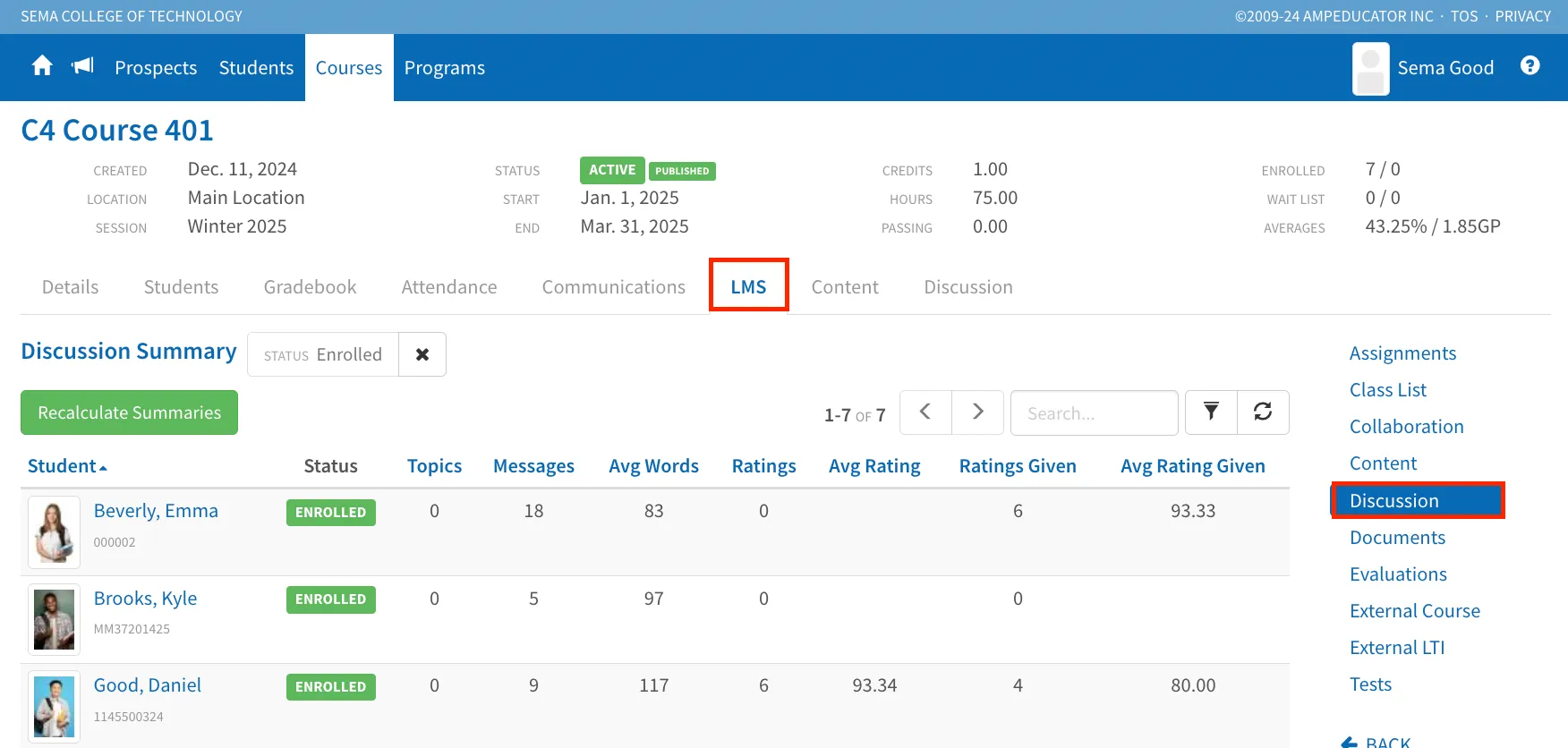Click into the Search field
Viewport: 1568px width, 748px height.
pos(1094,412)
